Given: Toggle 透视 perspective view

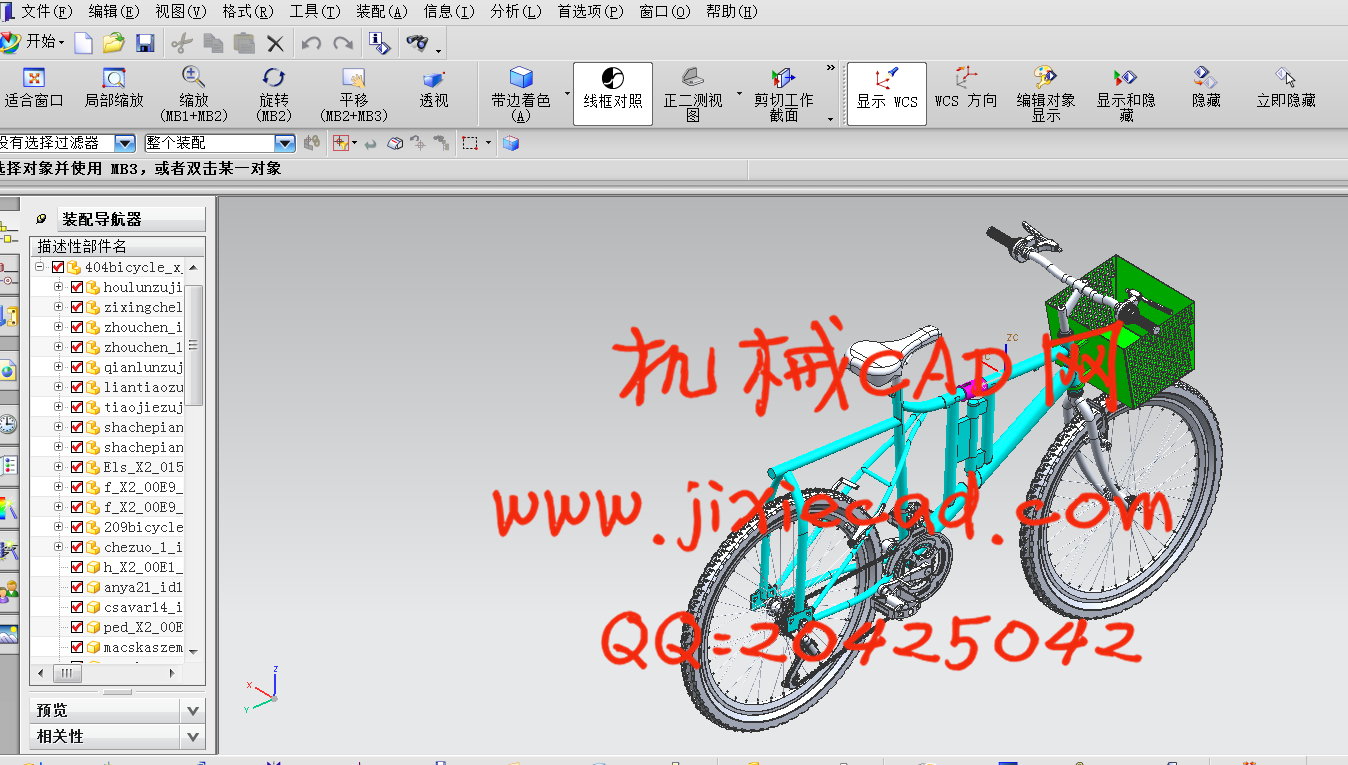Looking at the screenshot, I should pyautogui.click(x=434, y=89).
